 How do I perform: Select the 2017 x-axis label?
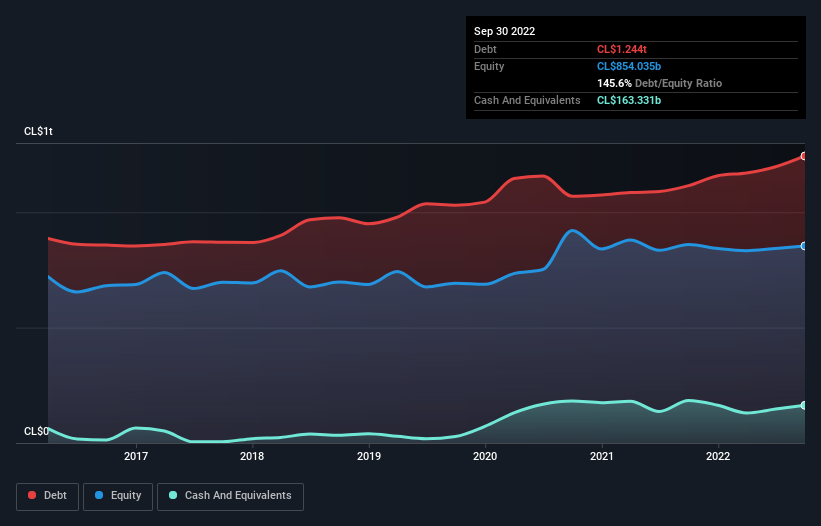[x=136, y=456]
